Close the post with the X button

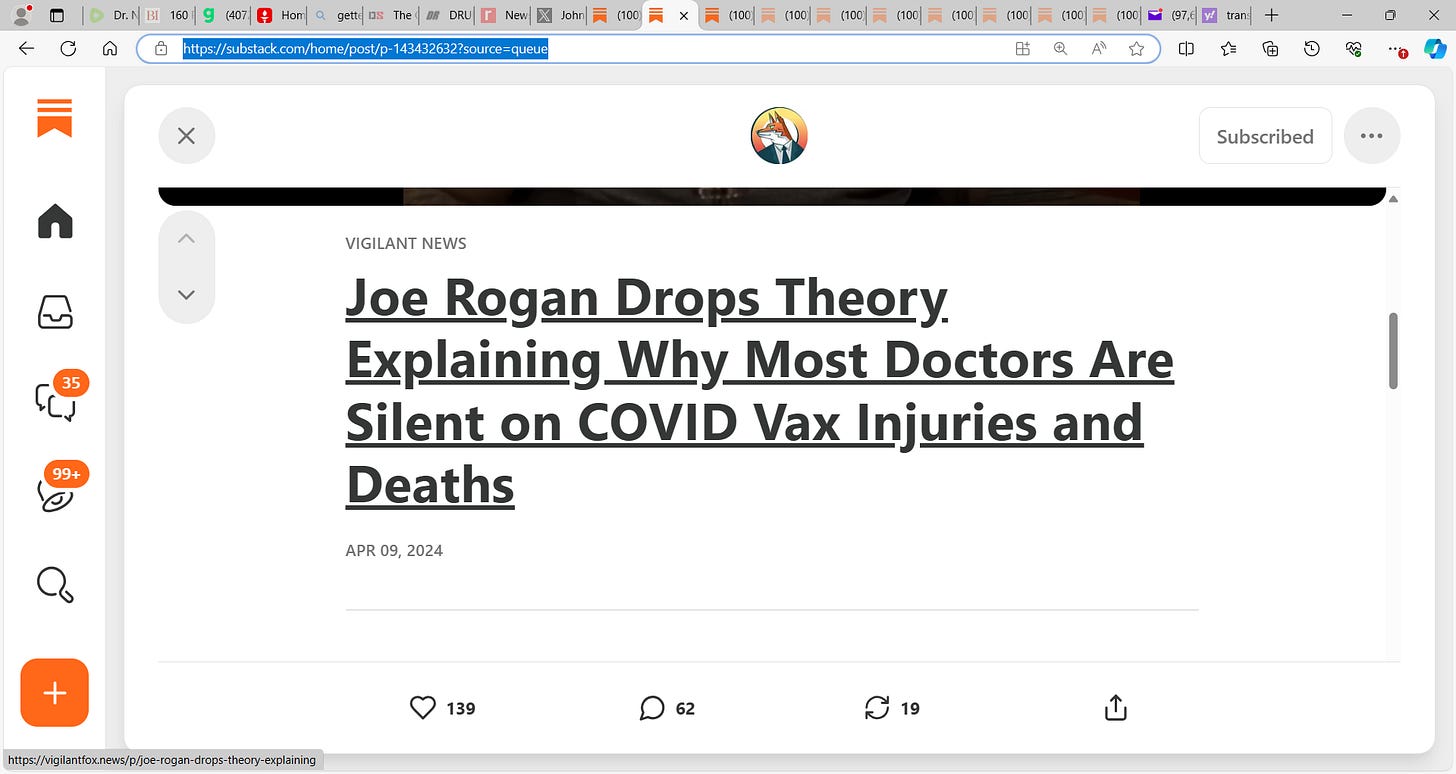point(186,136)
